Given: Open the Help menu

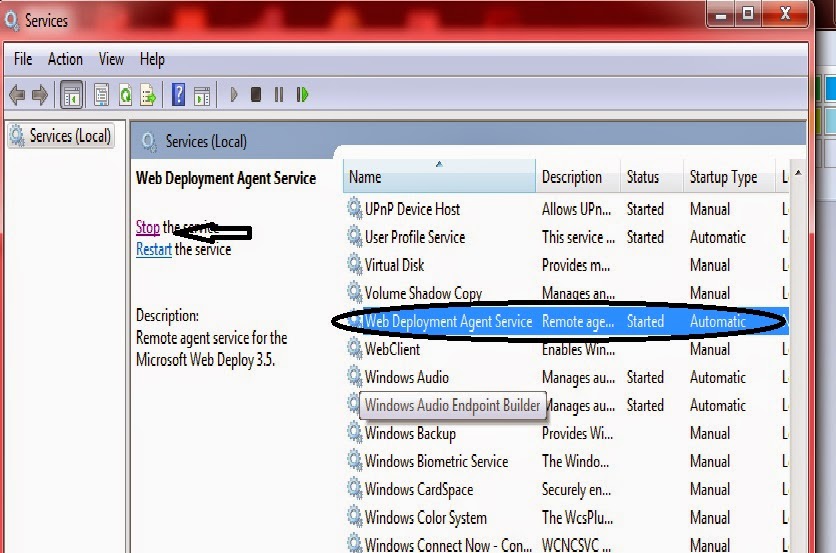Looking at the screenshot, I should point(152,59).
